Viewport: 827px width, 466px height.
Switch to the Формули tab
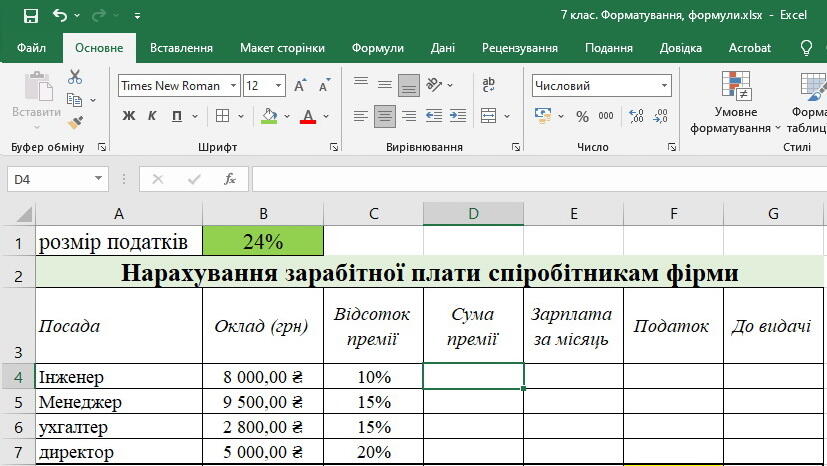click(378, 48)
